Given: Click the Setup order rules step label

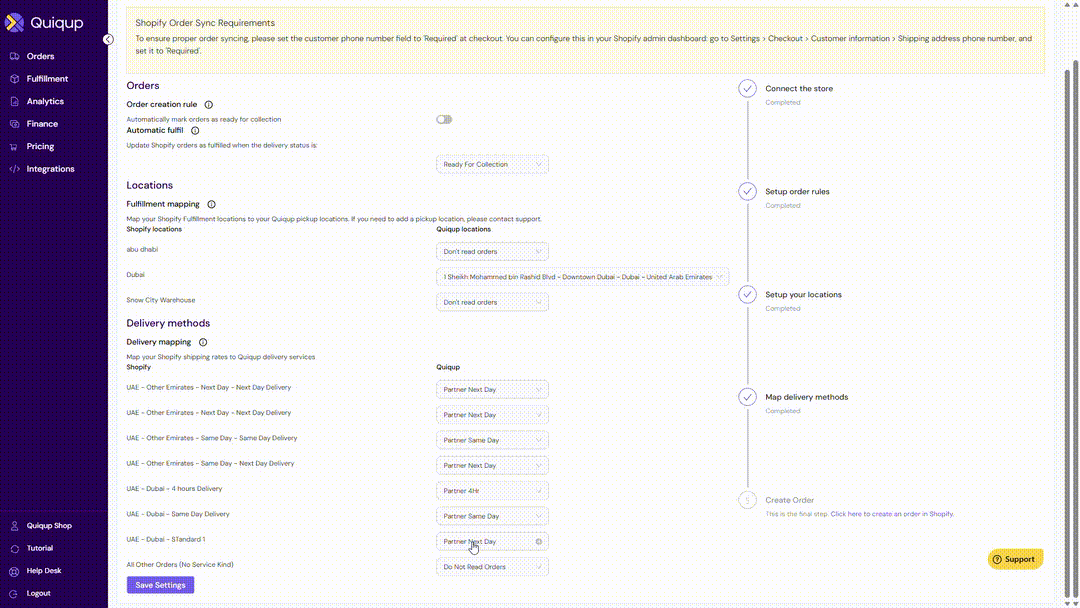Looking at the screenshot, I should click(x=797, y=192).
